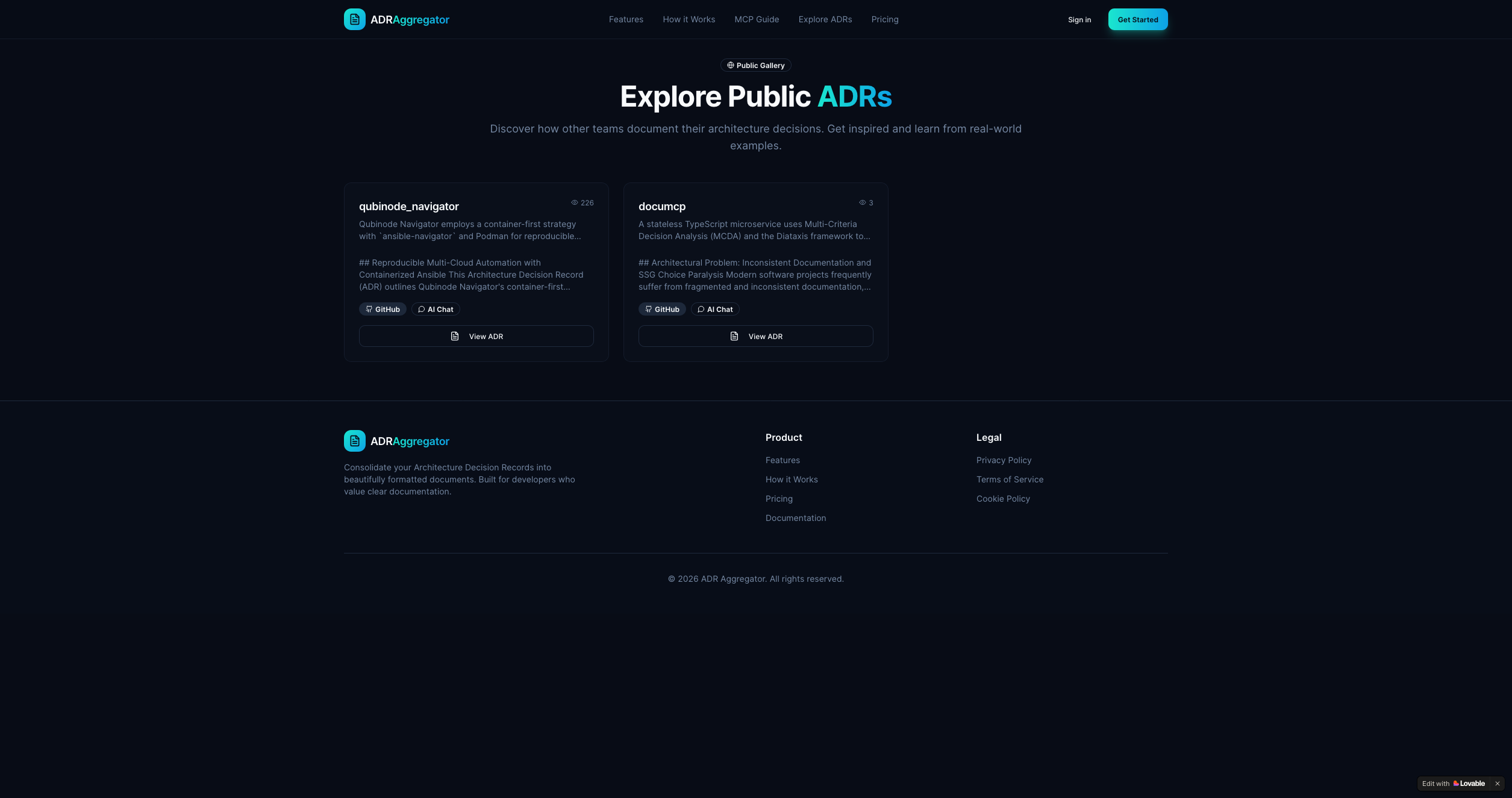The width and height of the screenshot is (1512, 798).
Task: Open the Privacy Policy link
Action: [x=1004, y=460]
